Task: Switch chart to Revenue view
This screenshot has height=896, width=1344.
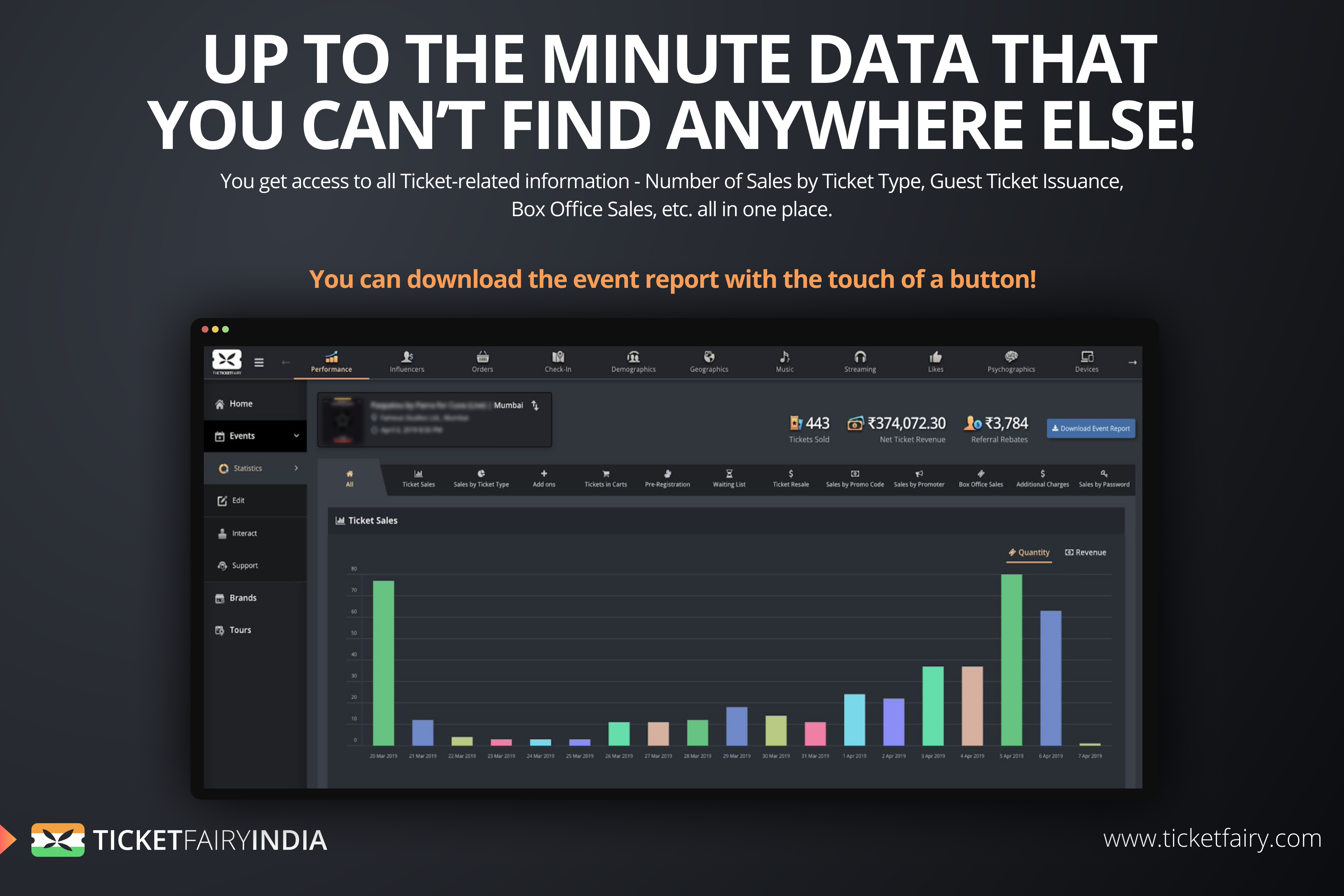Action: (x=1086, y=553)
